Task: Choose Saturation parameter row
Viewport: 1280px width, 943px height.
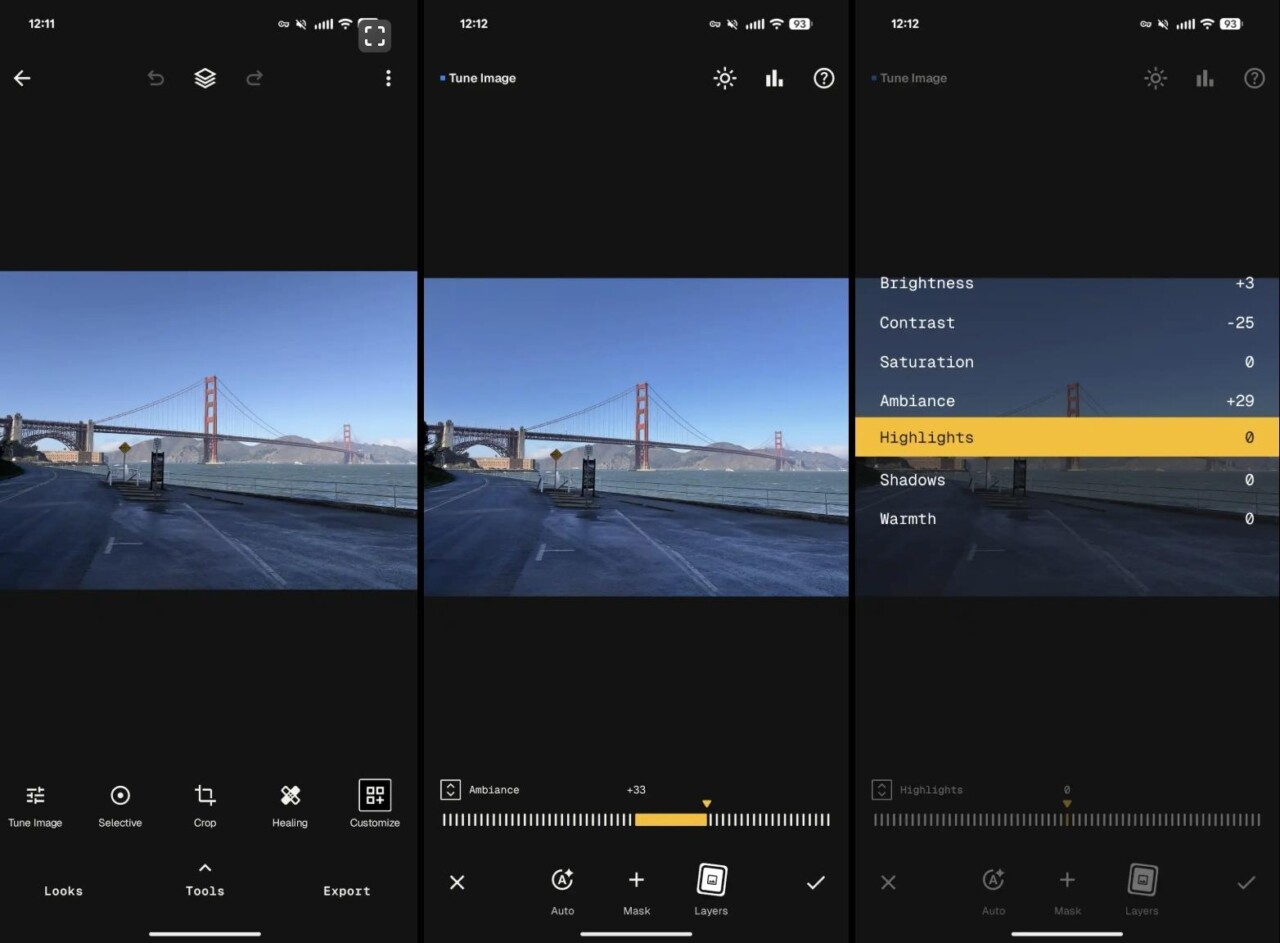Action: (1067, 362)
